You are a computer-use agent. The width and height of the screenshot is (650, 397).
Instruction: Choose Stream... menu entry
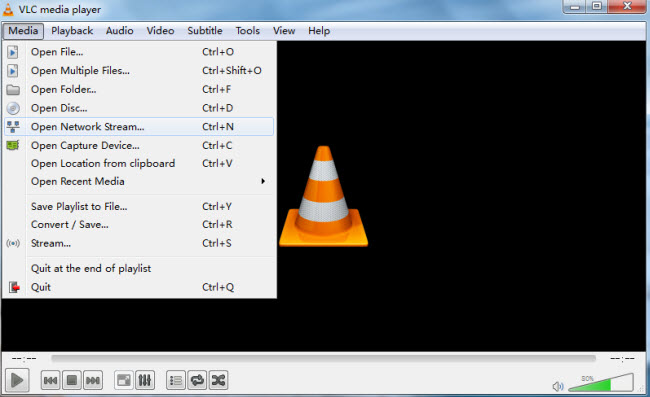click(x=139, y=243)
